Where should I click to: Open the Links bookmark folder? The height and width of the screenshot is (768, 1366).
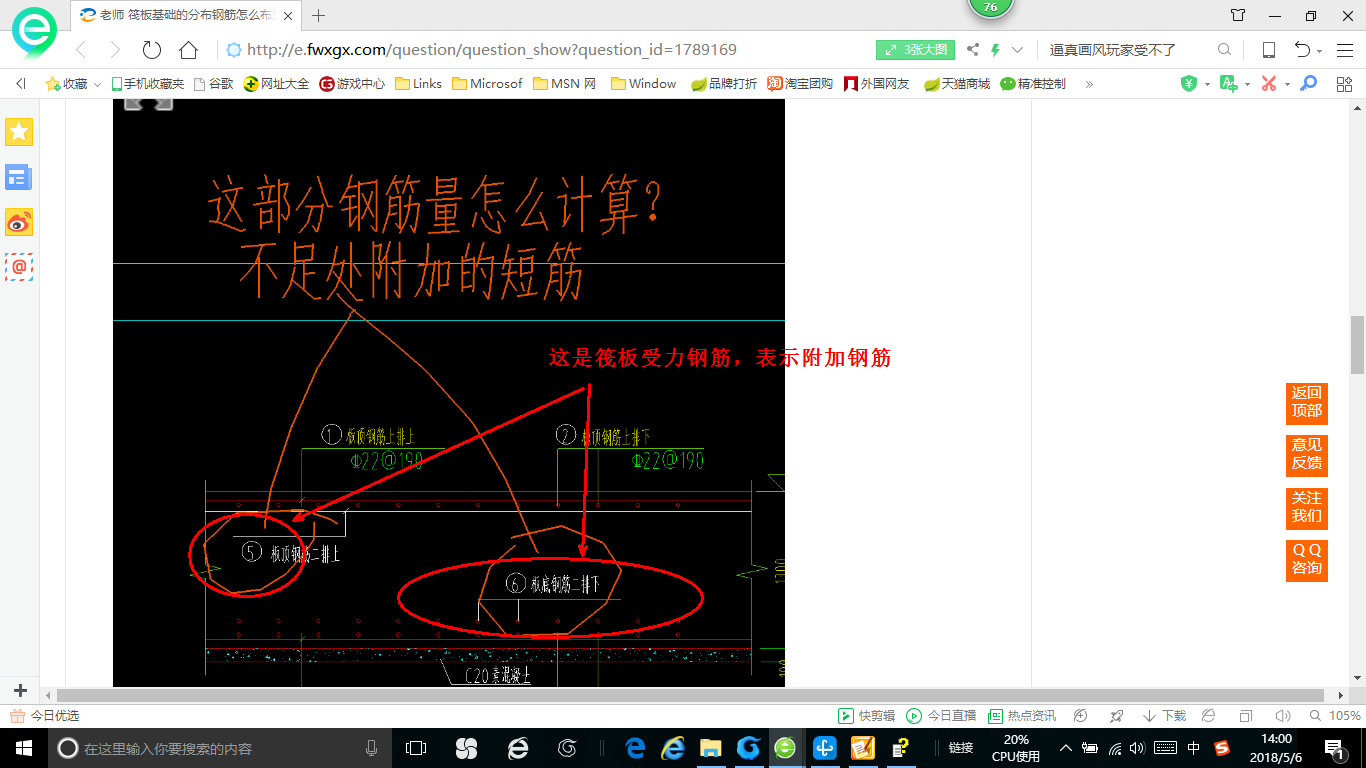point(418,84)
